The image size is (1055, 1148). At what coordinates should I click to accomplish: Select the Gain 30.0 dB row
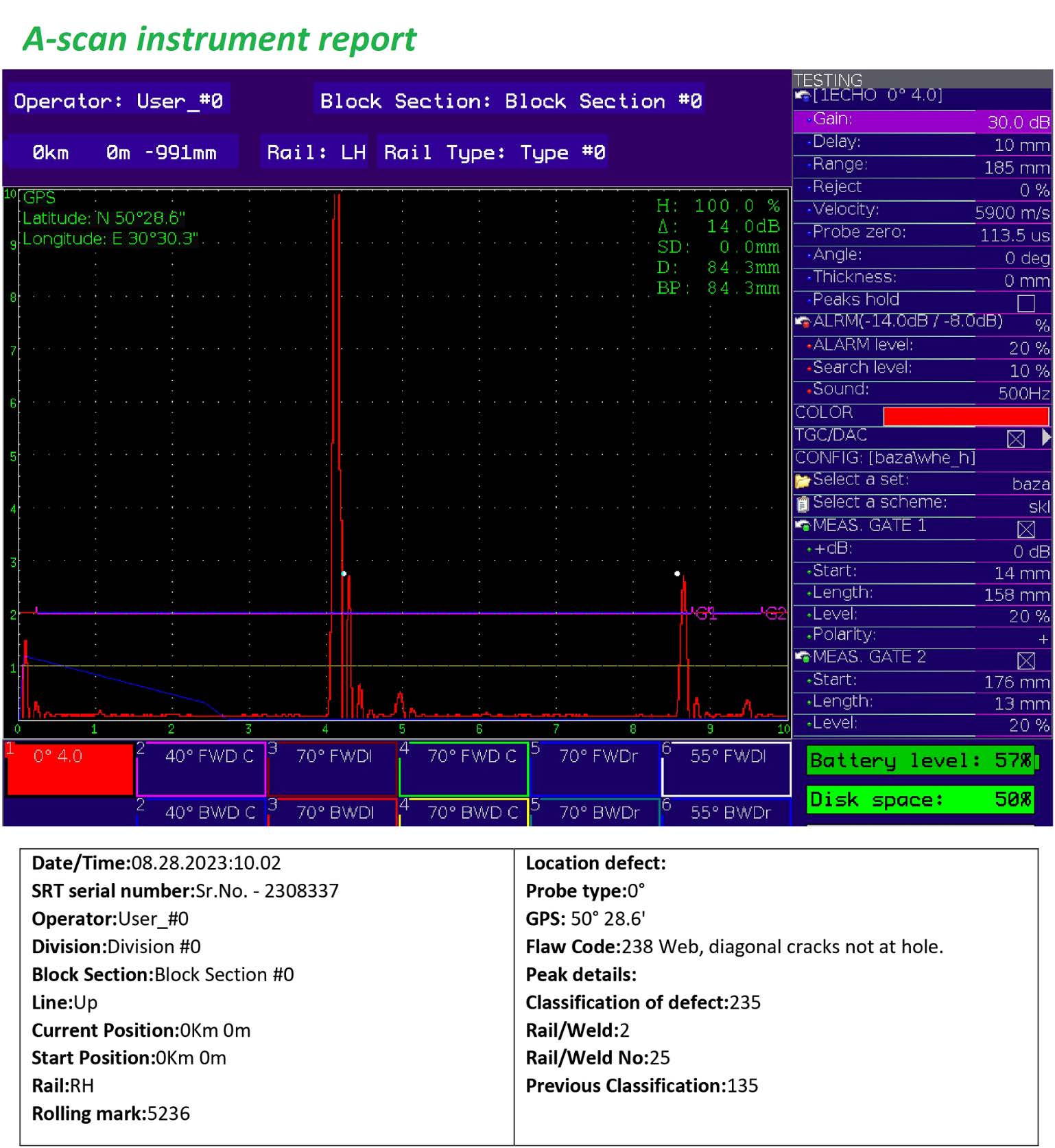click(x=922, y=121)
